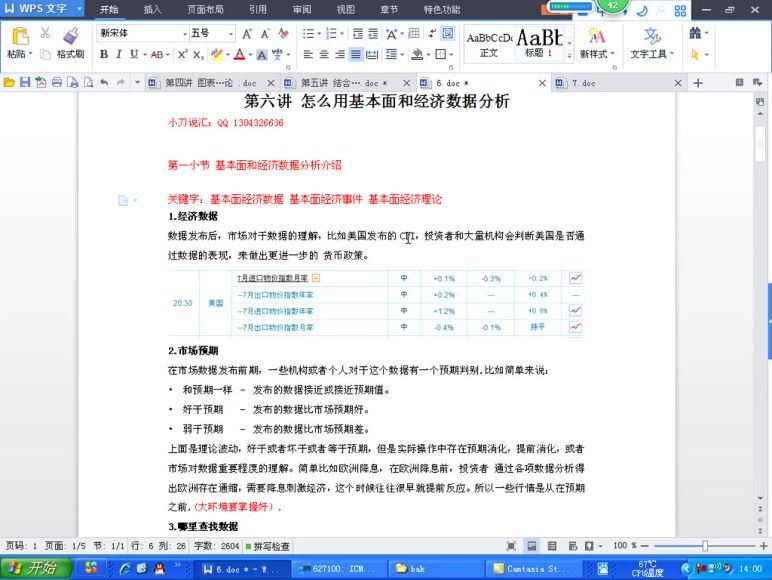Viewport: 772px width, 580px height.
Task: Open the 新样式 new style button
Action: point(597,44)
